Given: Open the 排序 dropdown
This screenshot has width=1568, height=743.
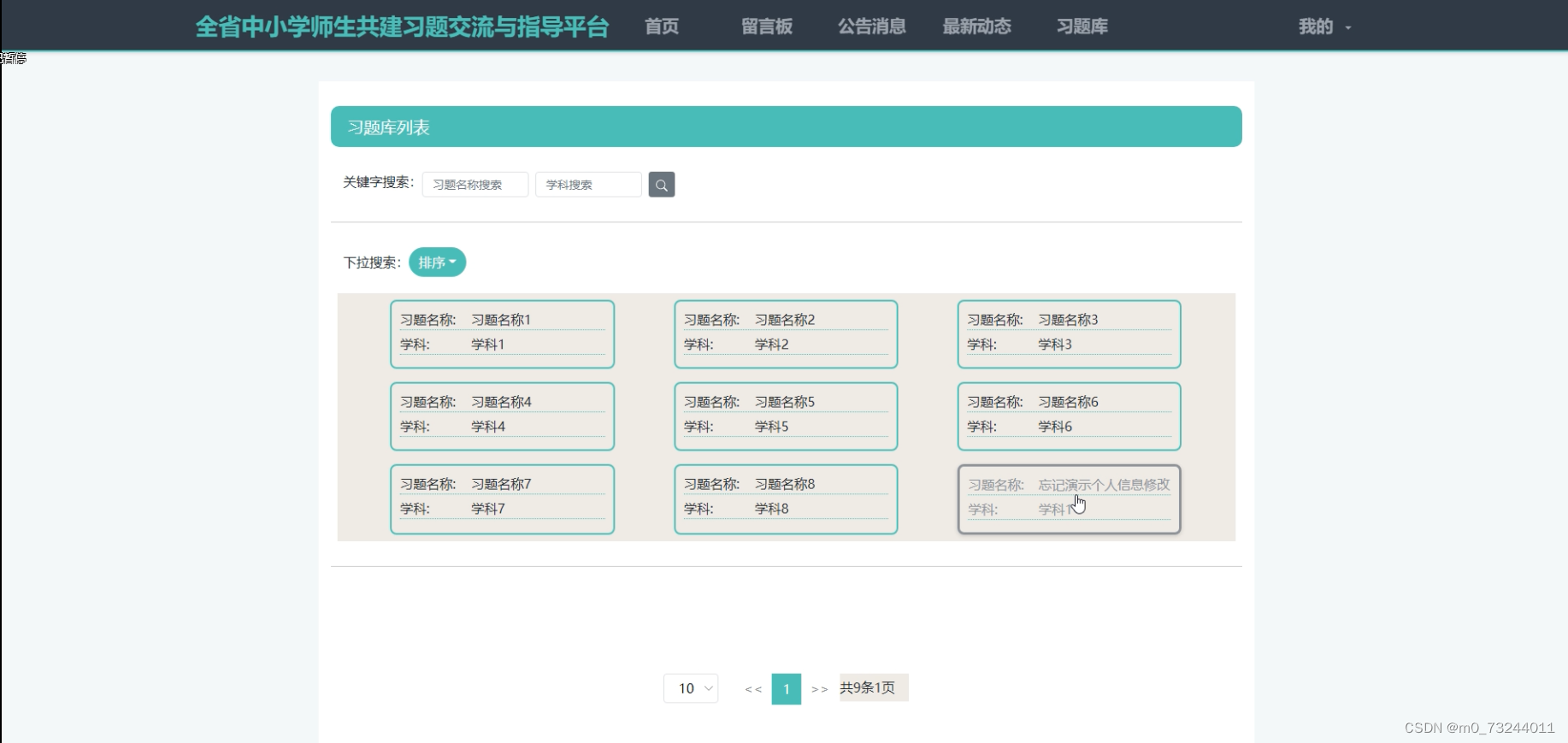Looking at the screenshot, I should pos(437,262).
